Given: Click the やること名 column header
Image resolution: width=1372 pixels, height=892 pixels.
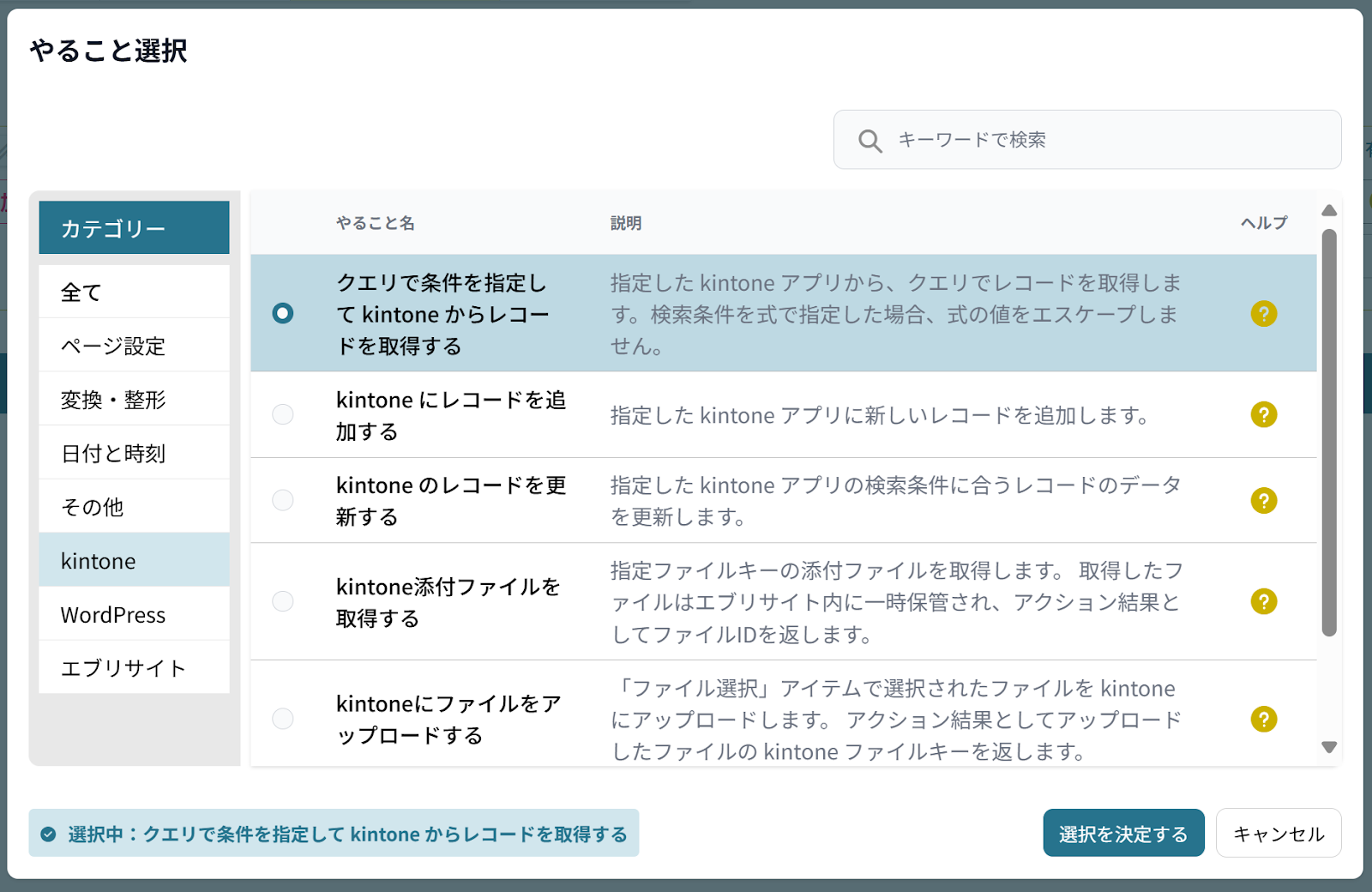Looking at the screenshot, I should pyautogui.click(x=376, y=224).
